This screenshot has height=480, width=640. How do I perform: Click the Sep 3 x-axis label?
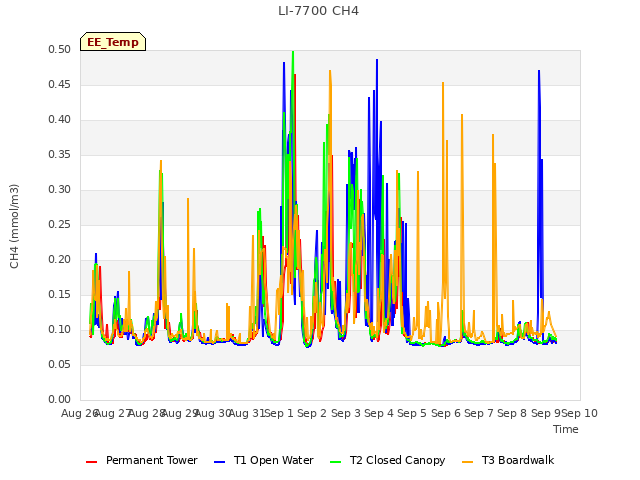[x=346, y=413]
